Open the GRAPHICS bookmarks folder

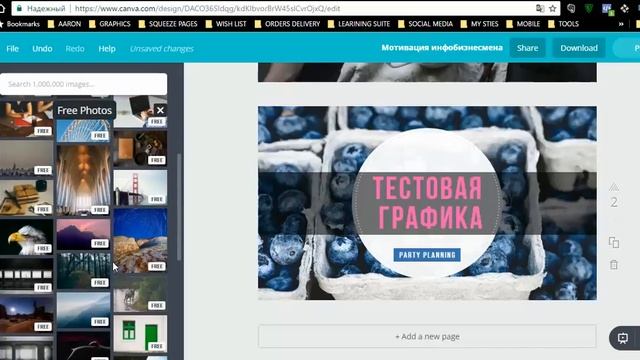(x=109, y=24)
